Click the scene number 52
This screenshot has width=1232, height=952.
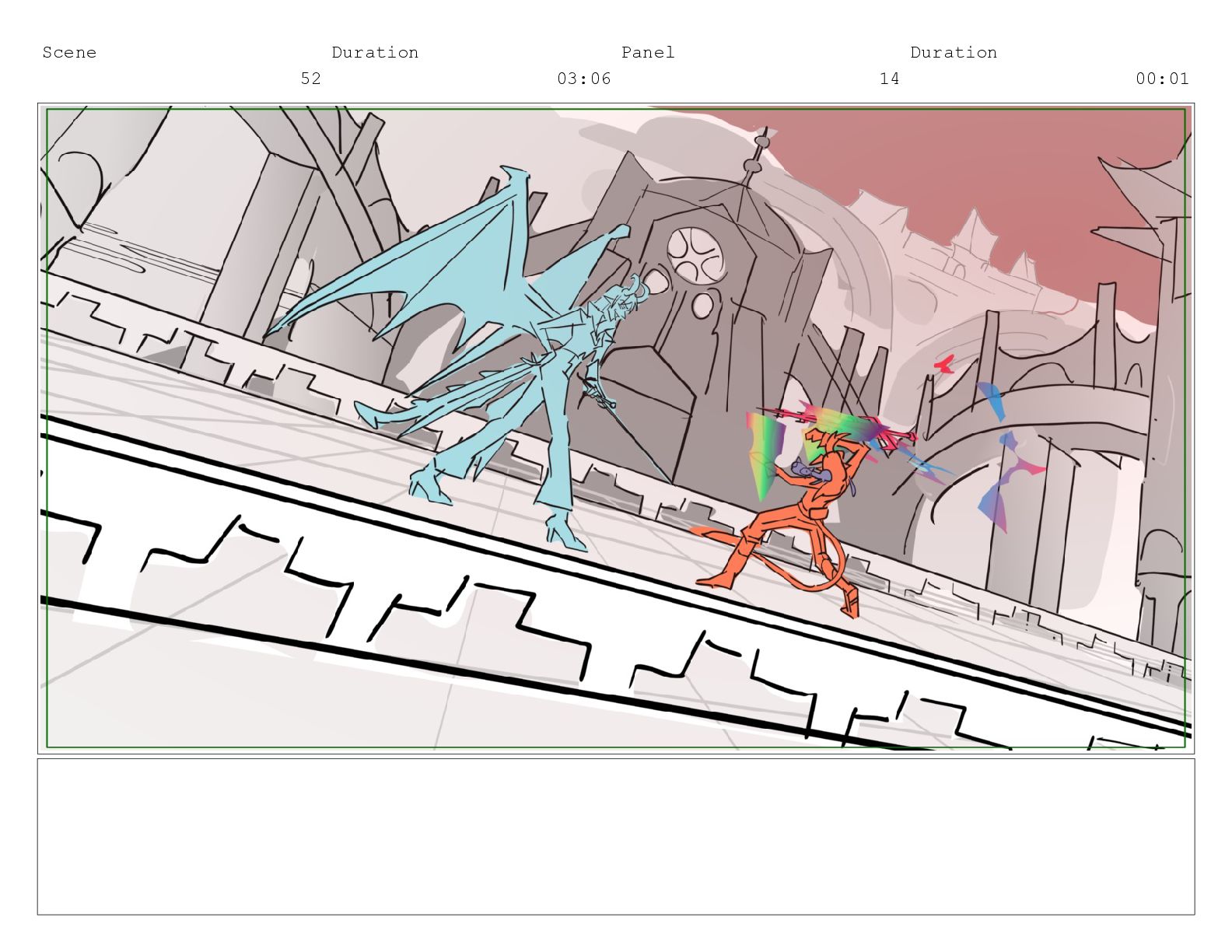[310, 79]
